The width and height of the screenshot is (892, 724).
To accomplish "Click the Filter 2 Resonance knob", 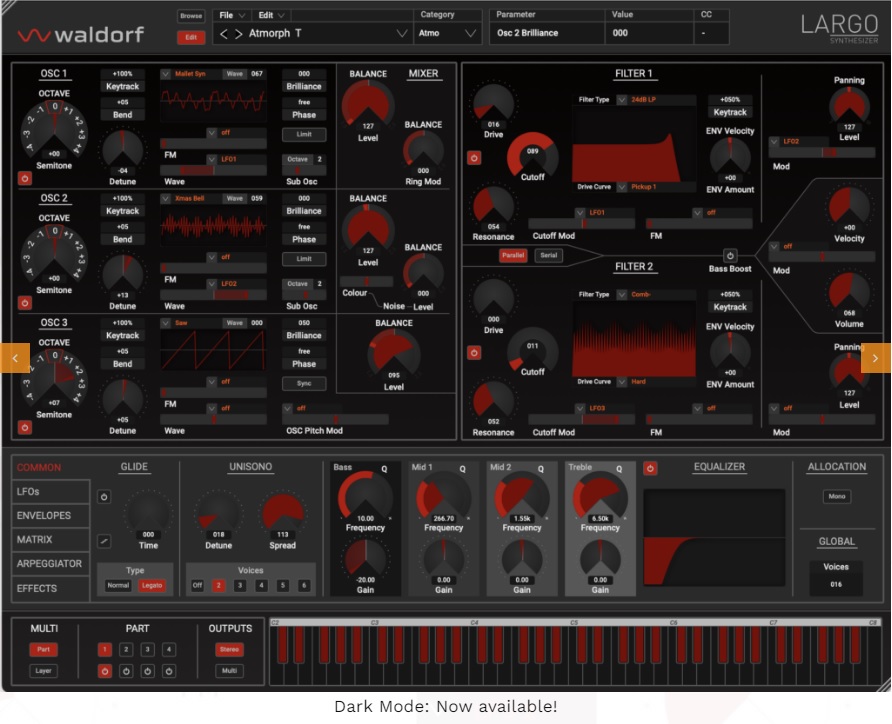I will click(493, 400).
